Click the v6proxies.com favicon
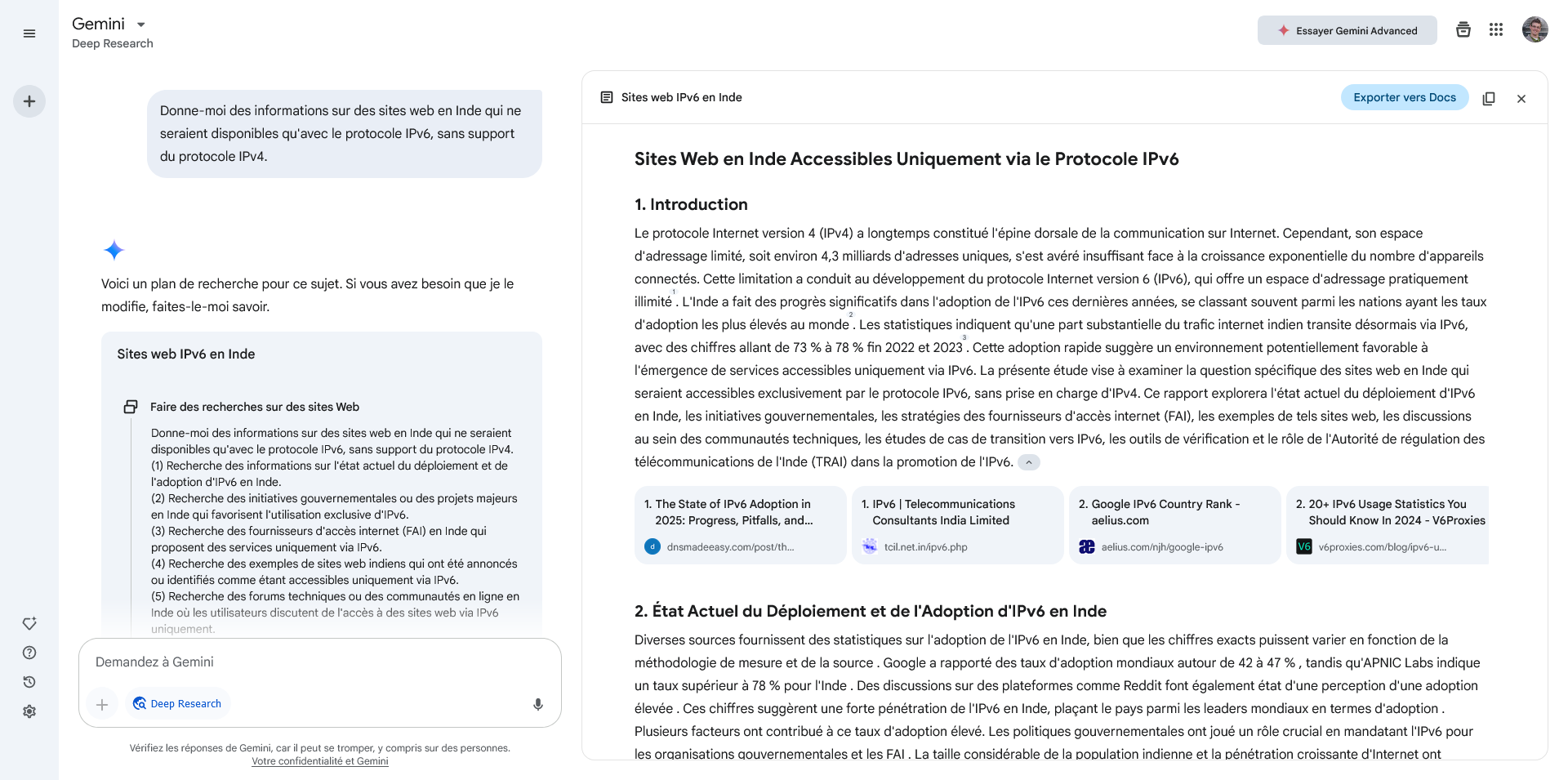The width and height of the screenshot is (1568, 780). pos(1304,546)
